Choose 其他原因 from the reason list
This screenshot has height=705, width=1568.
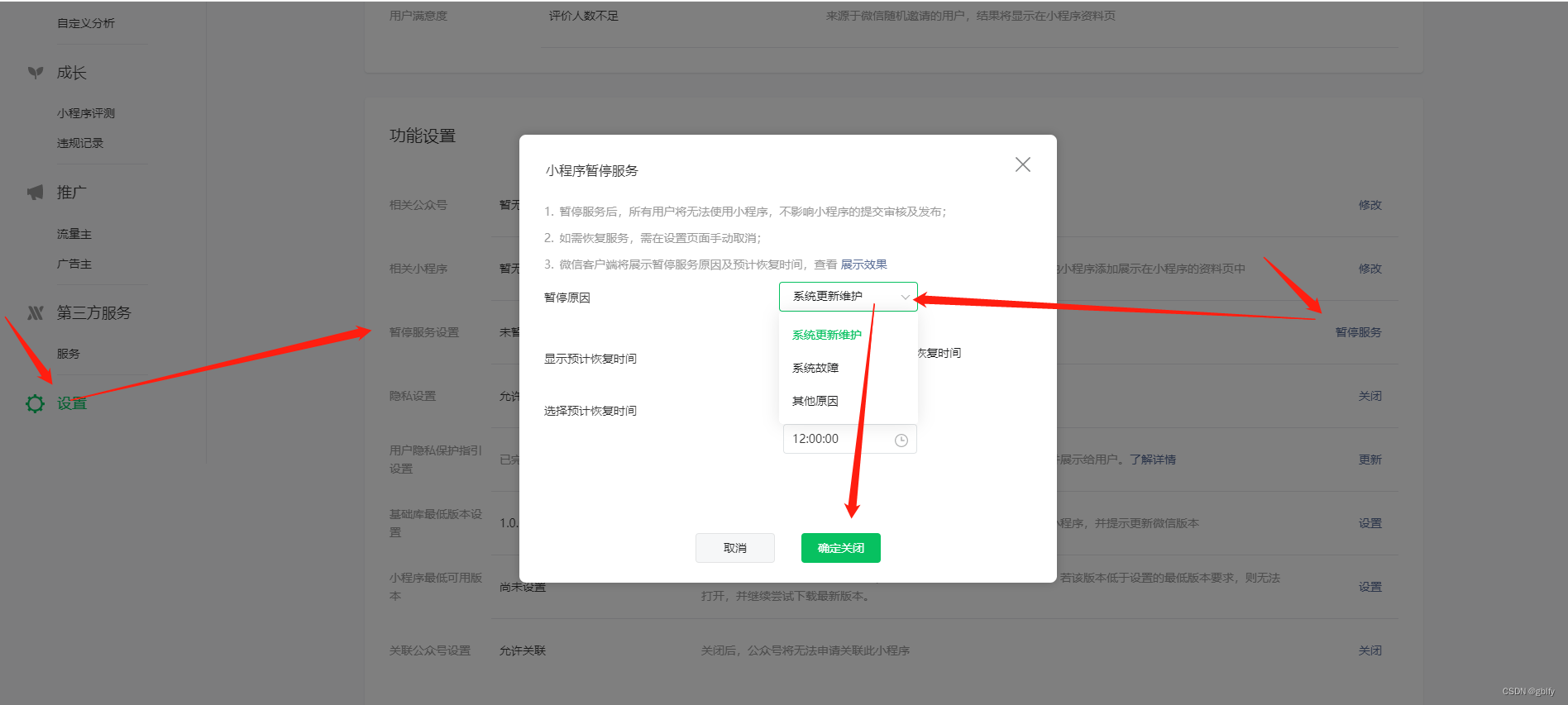pos(815,401)
